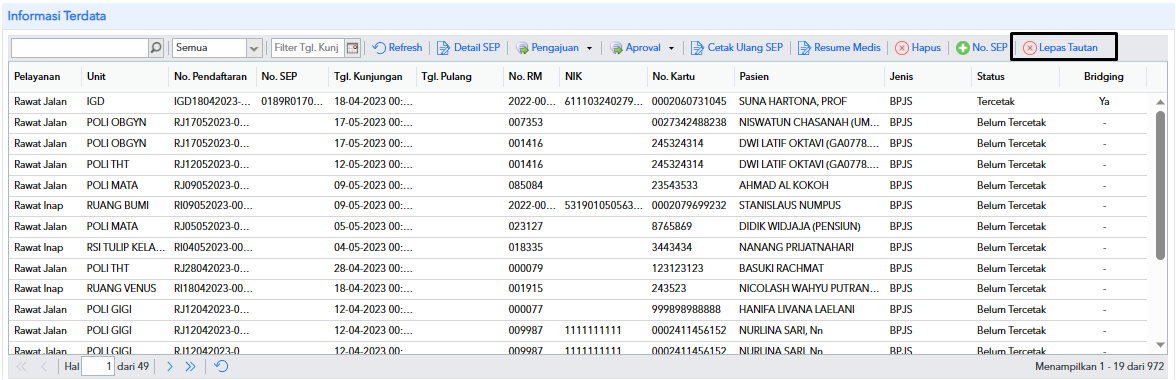Viewport: 1176px width, 380px height.
Task: Open the visit date calendar picker icon
Action: 352,47
